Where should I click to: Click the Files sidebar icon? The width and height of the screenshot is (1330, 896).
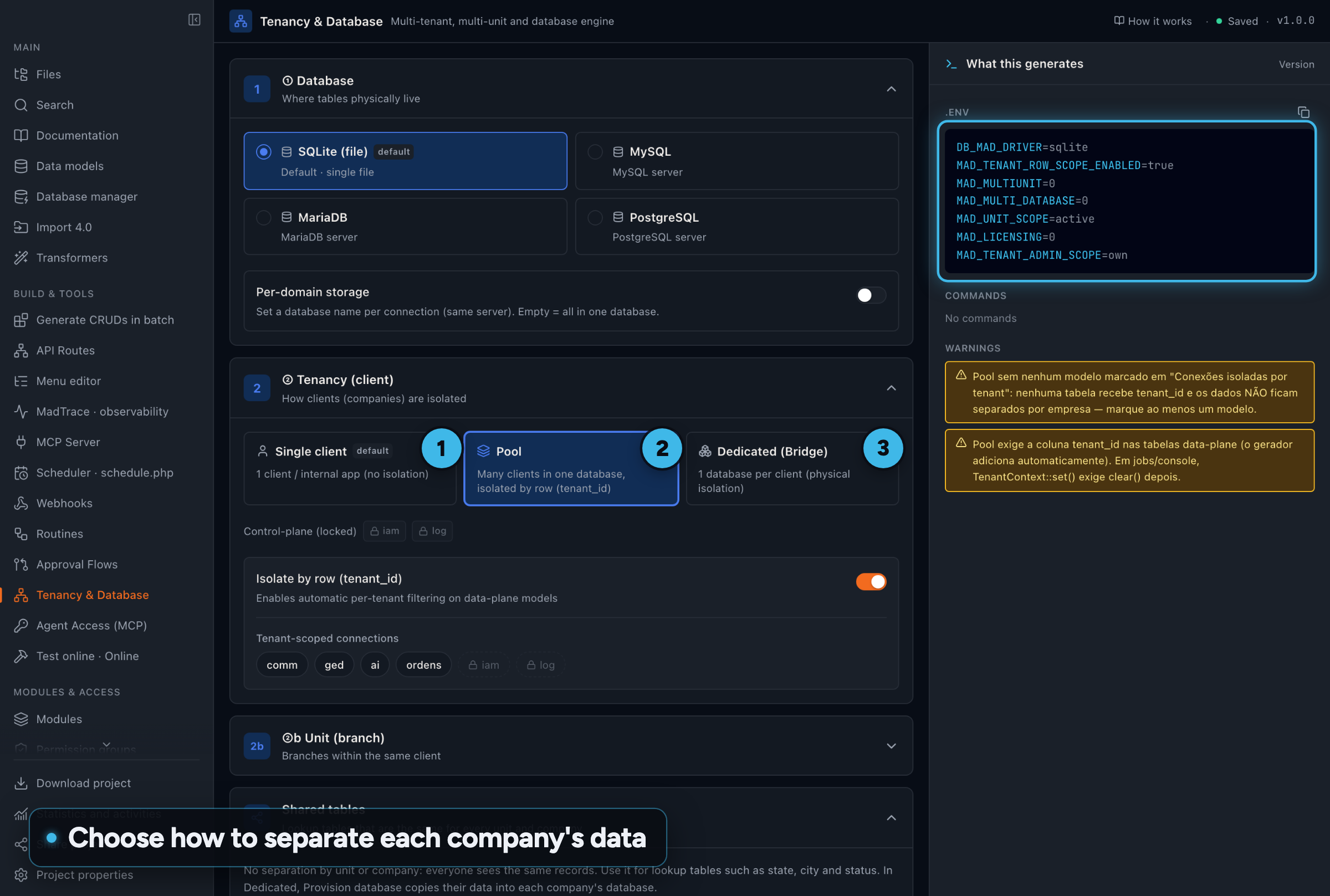click(x=21, y=74)
